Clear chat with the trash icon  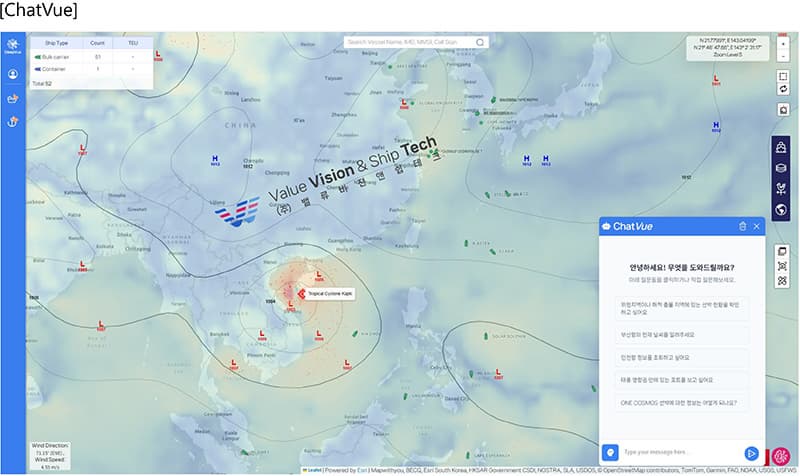[742, 227]
